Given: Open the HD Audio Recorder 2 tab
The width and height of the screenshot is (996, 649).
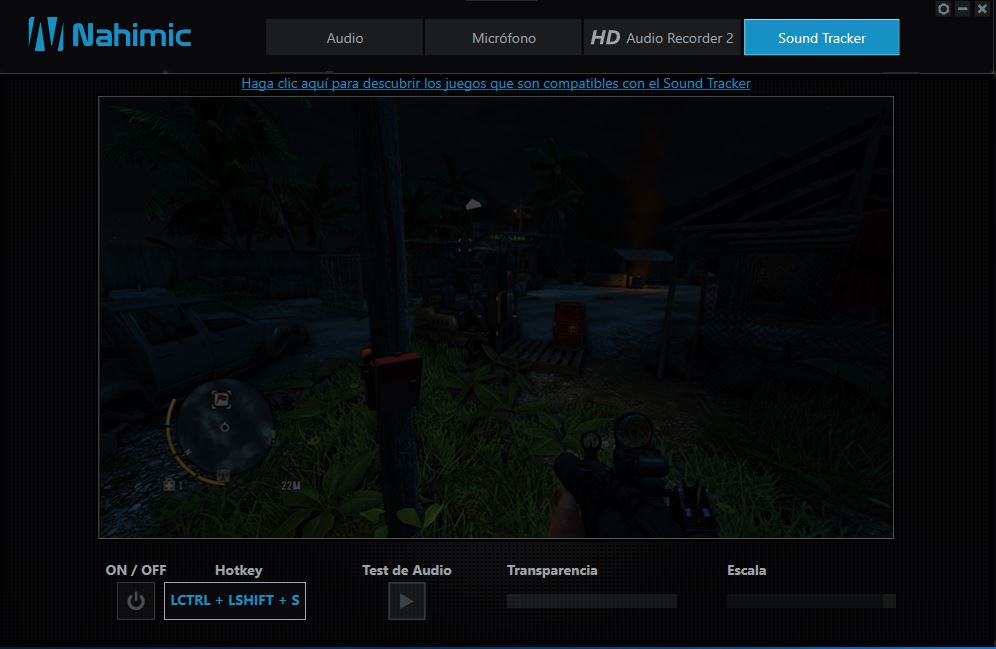Looking at the screenshot, I should pos(662,37).
